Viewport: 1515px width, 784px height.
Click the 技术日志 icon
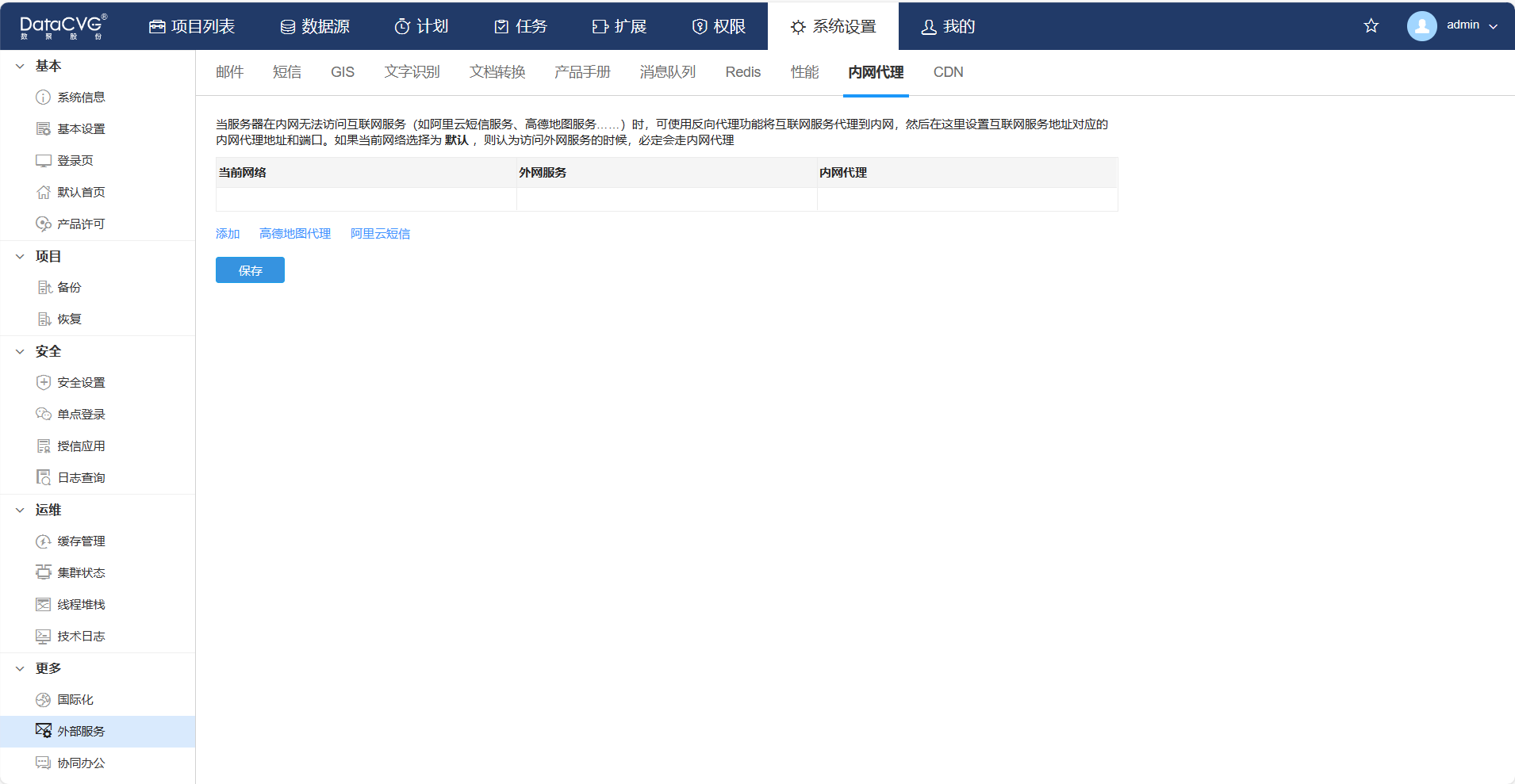[x=43, y=637]
